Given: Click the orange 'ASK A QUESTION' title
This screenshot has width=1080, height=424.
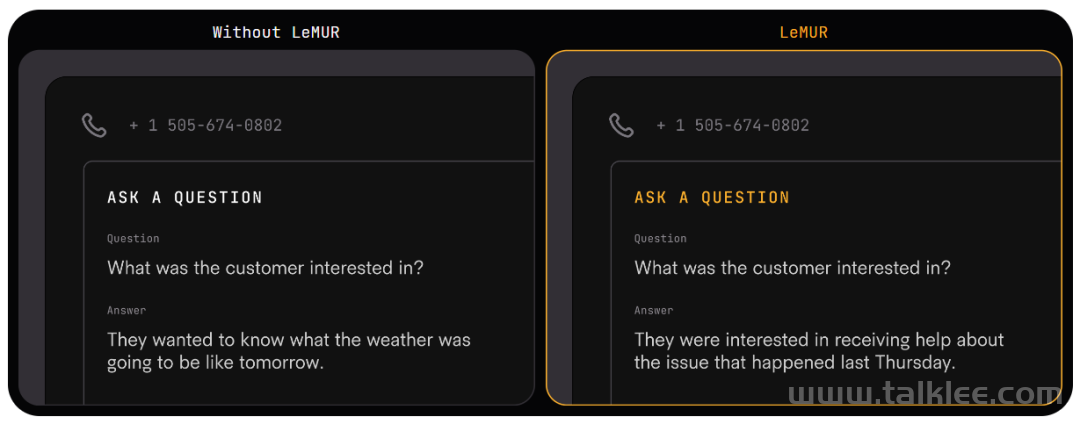Looking at the screenshot, I should [712, 198].
